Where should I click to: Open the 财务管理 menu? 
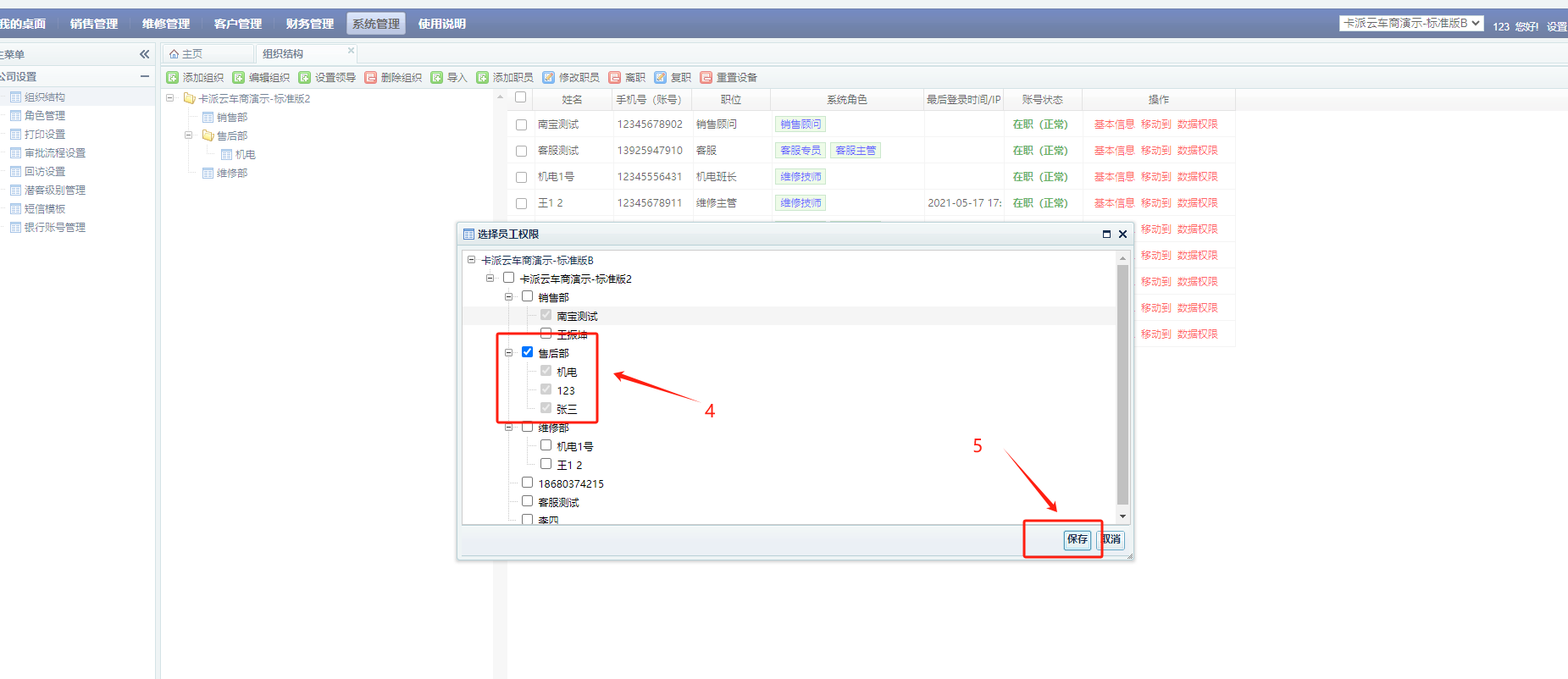309,24
